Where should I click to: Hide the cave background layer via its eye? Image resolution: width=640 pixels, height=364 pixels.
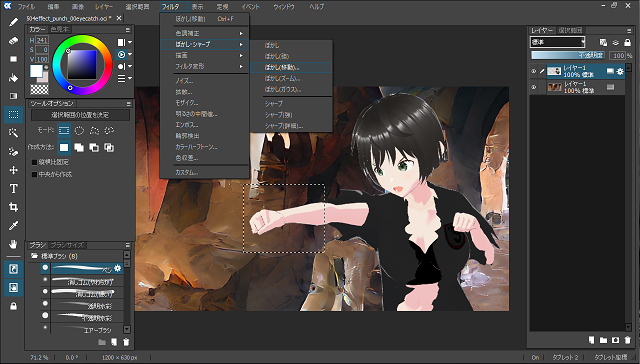tap(533, 87)
